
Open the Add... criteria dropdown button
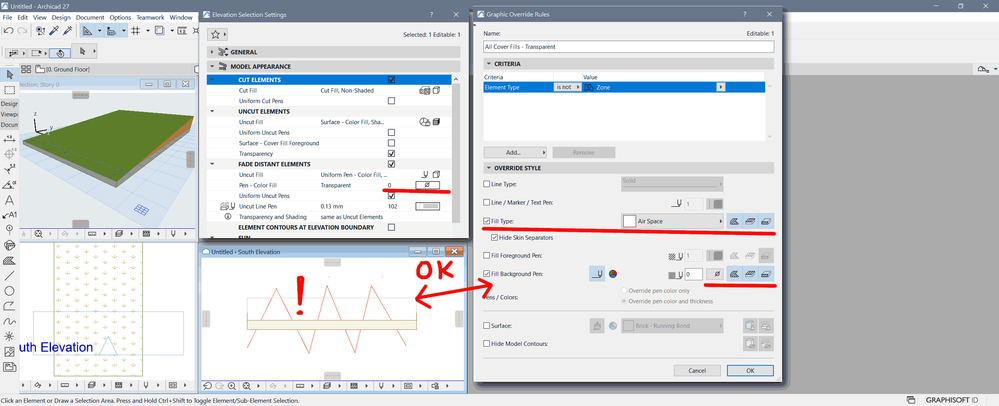click(x=516, y=152)
